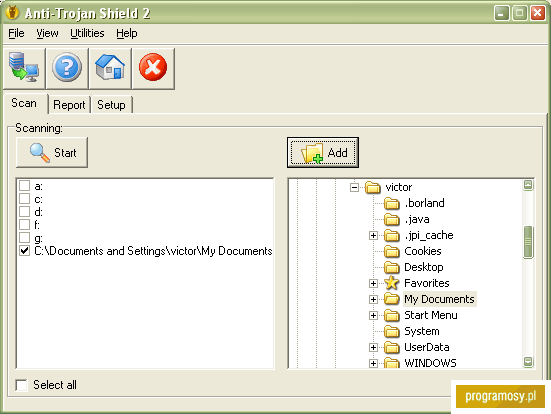Expand the UserData folder node

click(x=373, y=348)
